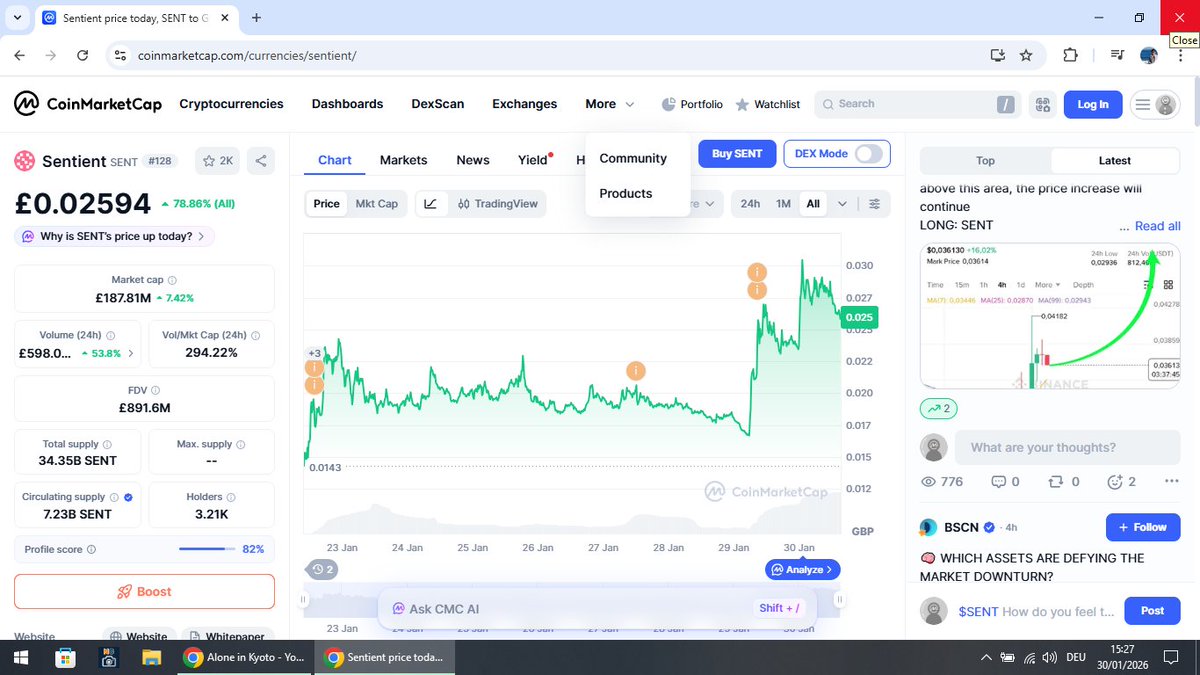Open the hamburger profile menu
Image resolution: width=1200 pixels, height=675 pixels.
click(x=1154, y=104)
